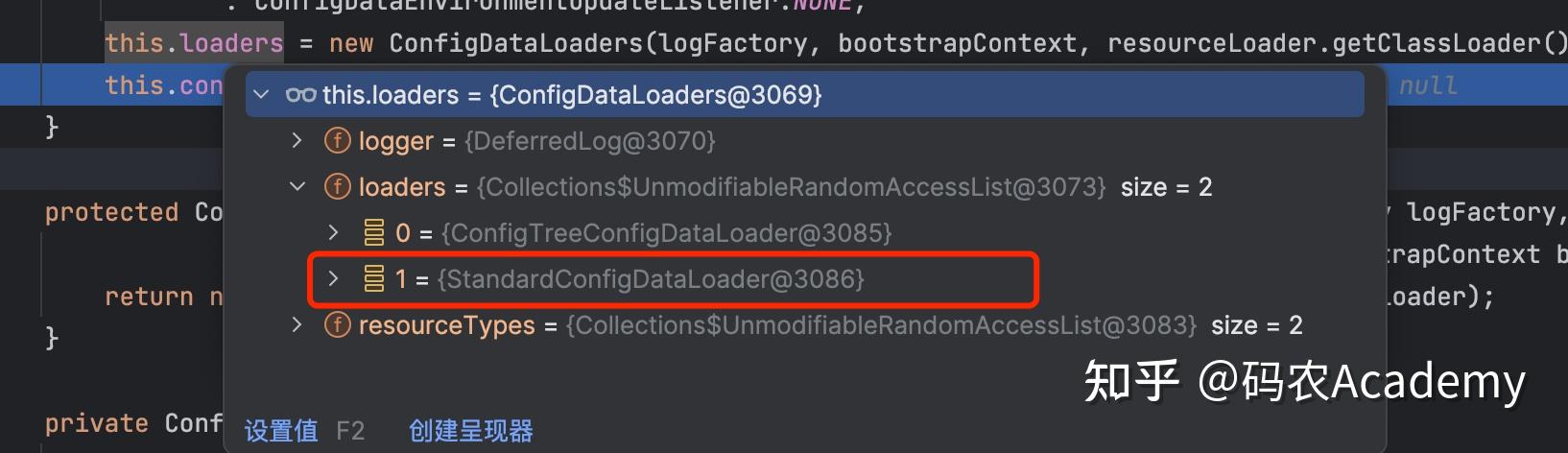This screenshot has width=1568, height=453.
Task: Select the DeferredLog@3070 logger value
Action: point(590,141)
